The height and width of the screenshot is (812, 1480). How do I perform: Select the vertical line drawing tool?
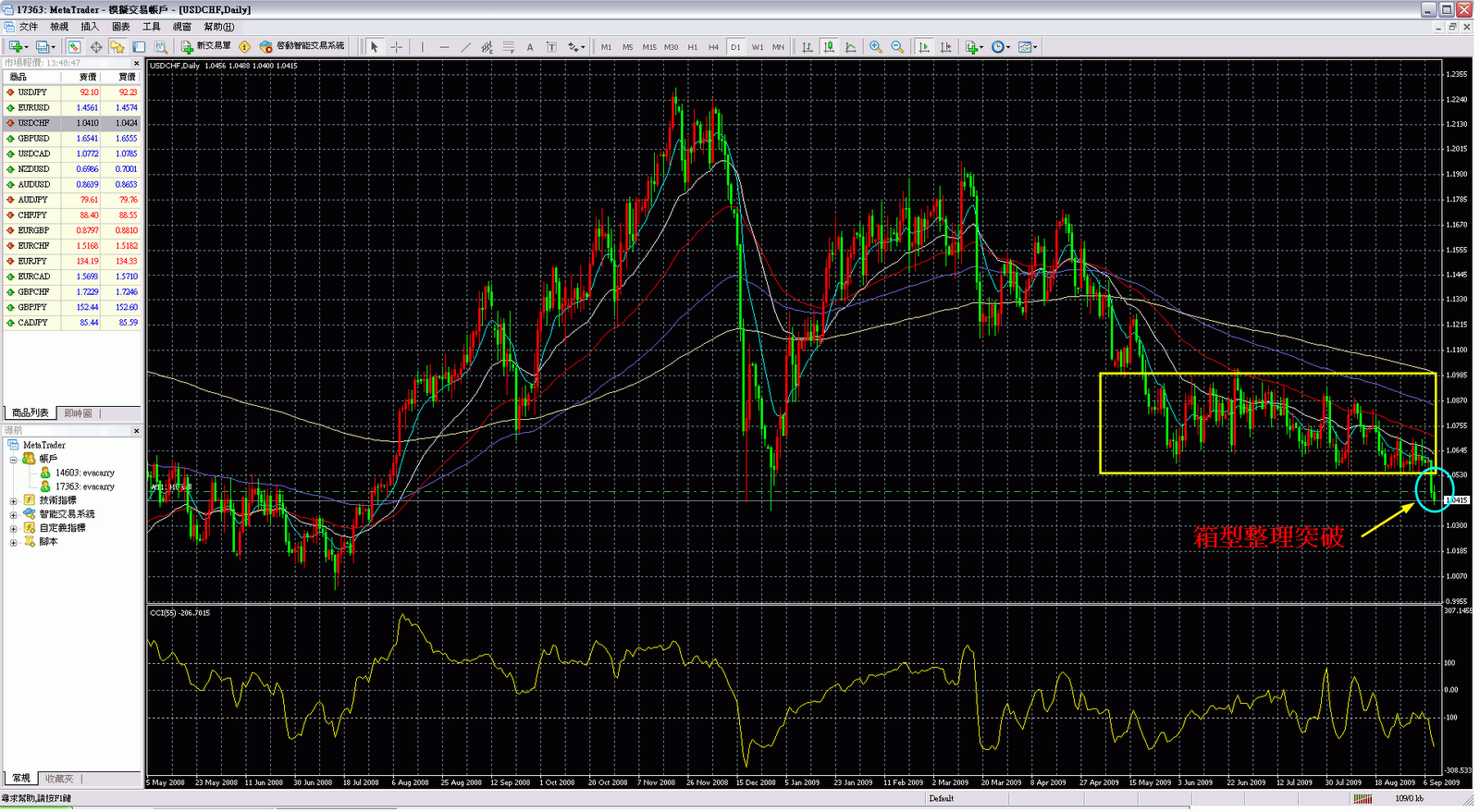423,46
